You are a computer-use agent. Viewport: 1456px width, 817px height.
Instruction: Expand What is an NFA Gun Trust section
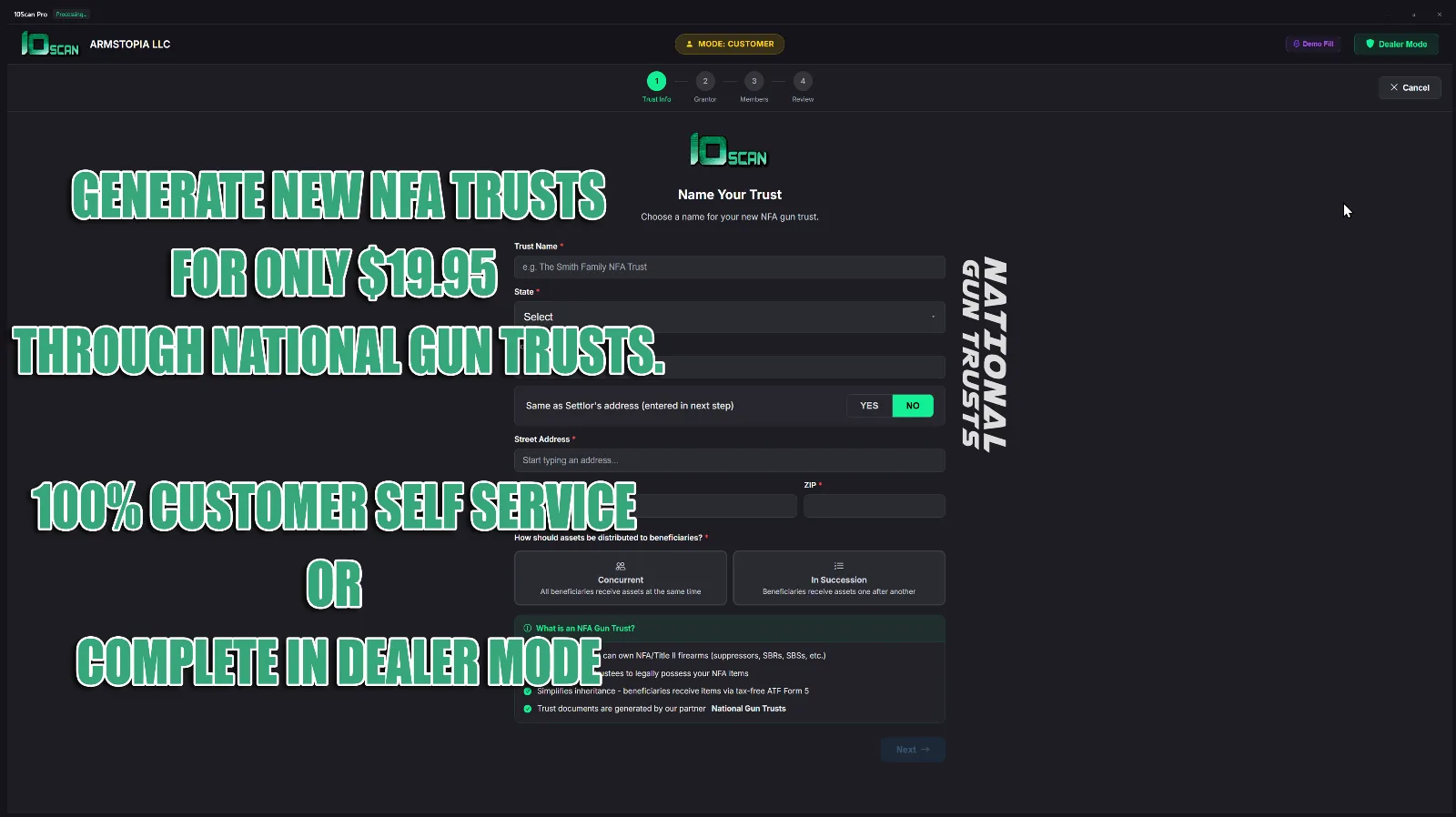pyautogui.click(x=729, y=628)
